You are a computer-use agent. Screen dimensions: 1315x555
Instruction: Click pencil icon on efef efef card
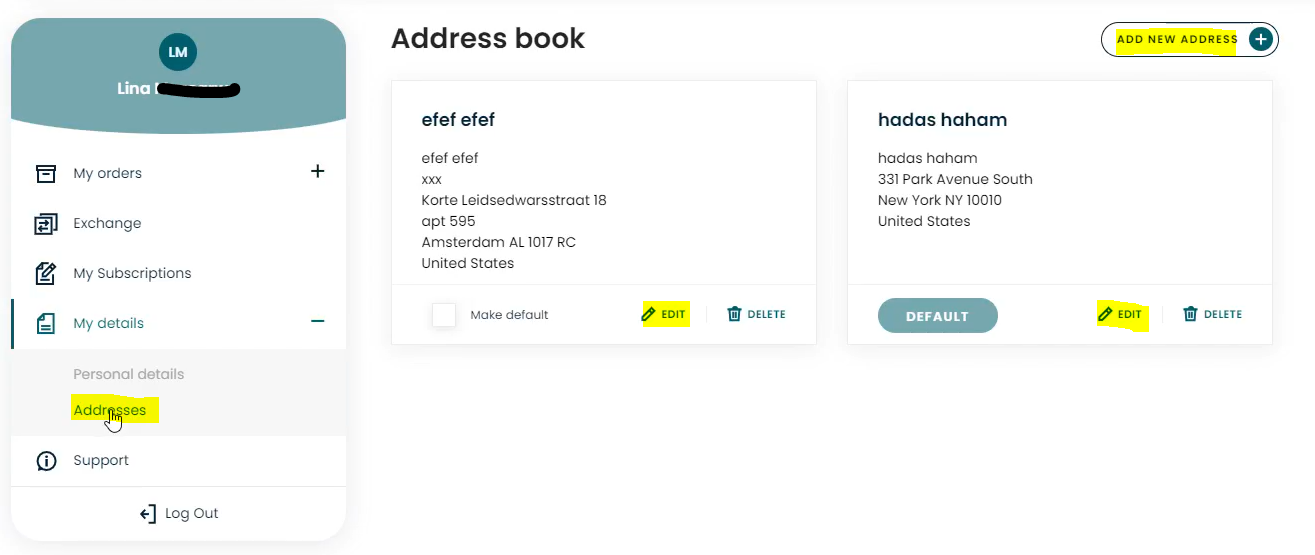click(648, 314)
